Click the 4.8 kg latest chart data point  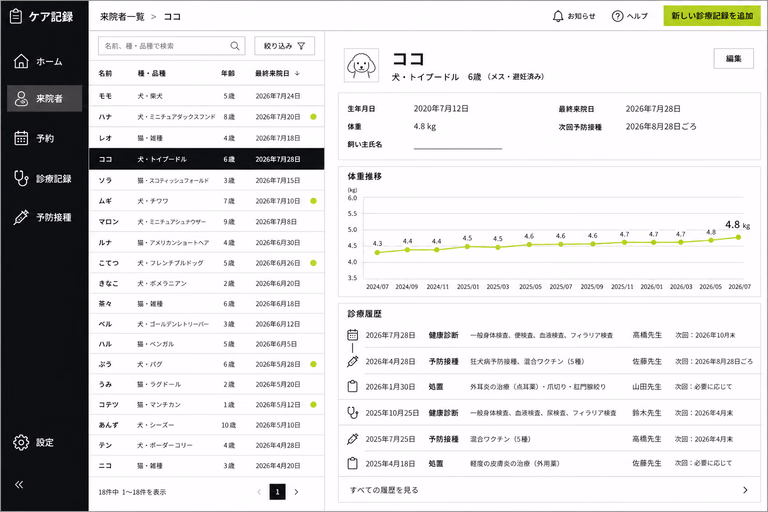(x=738, y=237)
